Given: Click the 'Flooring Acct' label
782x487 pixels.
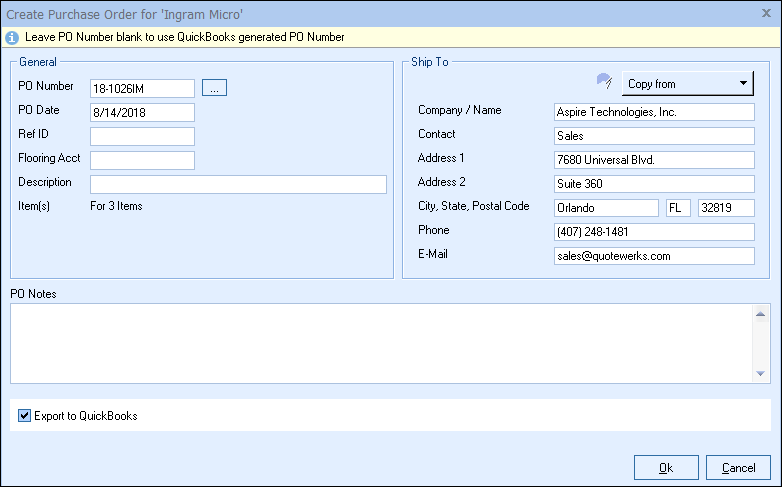Looking at the screenshot, I should coord(49,158).
